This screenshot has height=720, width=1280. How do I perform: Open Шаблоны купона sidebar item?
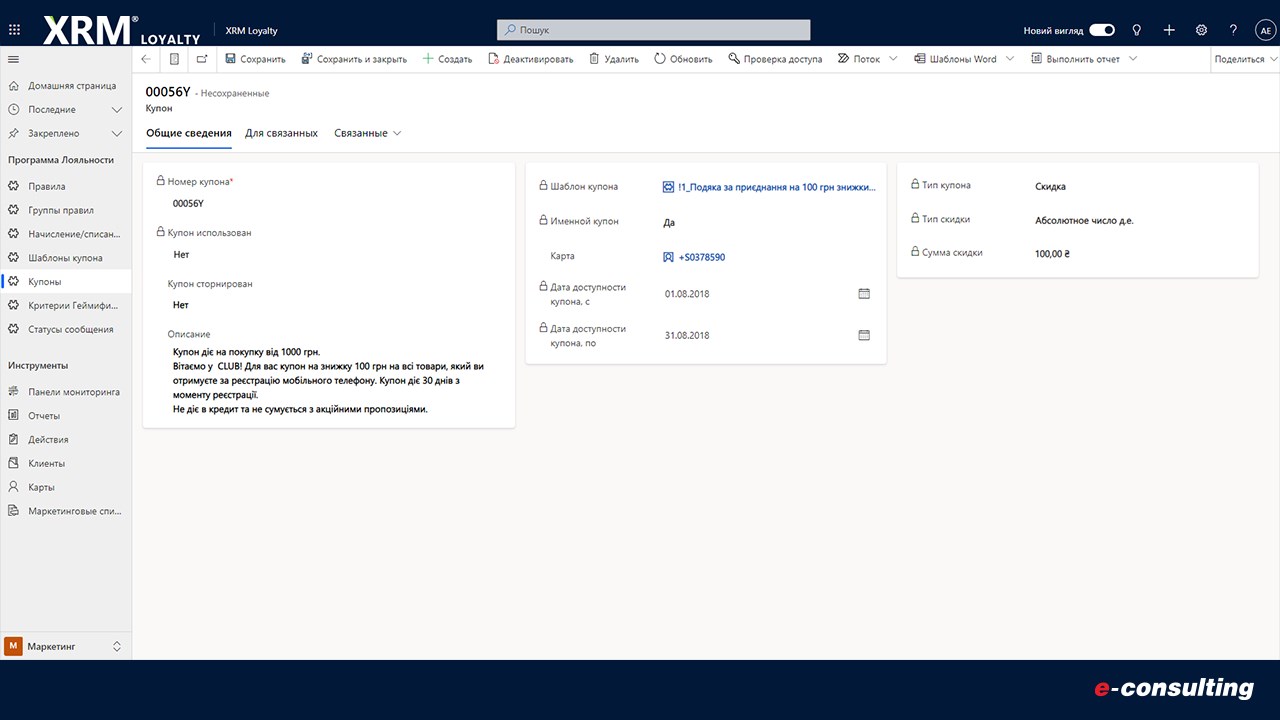coord(65,258)
